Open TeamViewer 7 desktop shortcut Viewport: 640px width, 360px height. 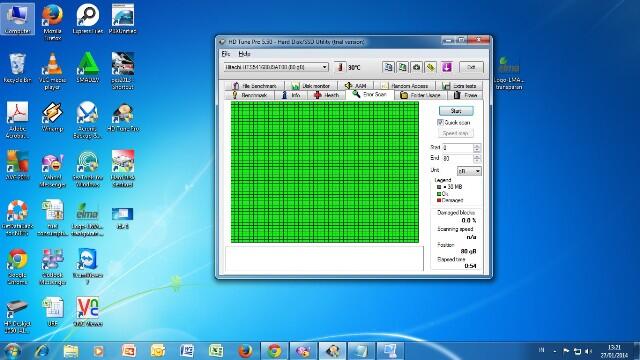(87, 266)
